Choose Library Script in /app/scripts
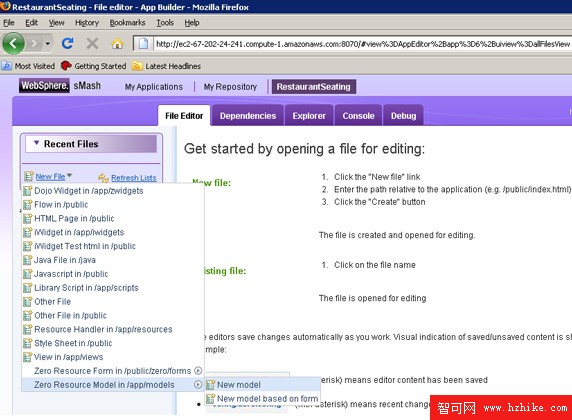The height and width of the screenshot is (420, 572). point(86,288)
